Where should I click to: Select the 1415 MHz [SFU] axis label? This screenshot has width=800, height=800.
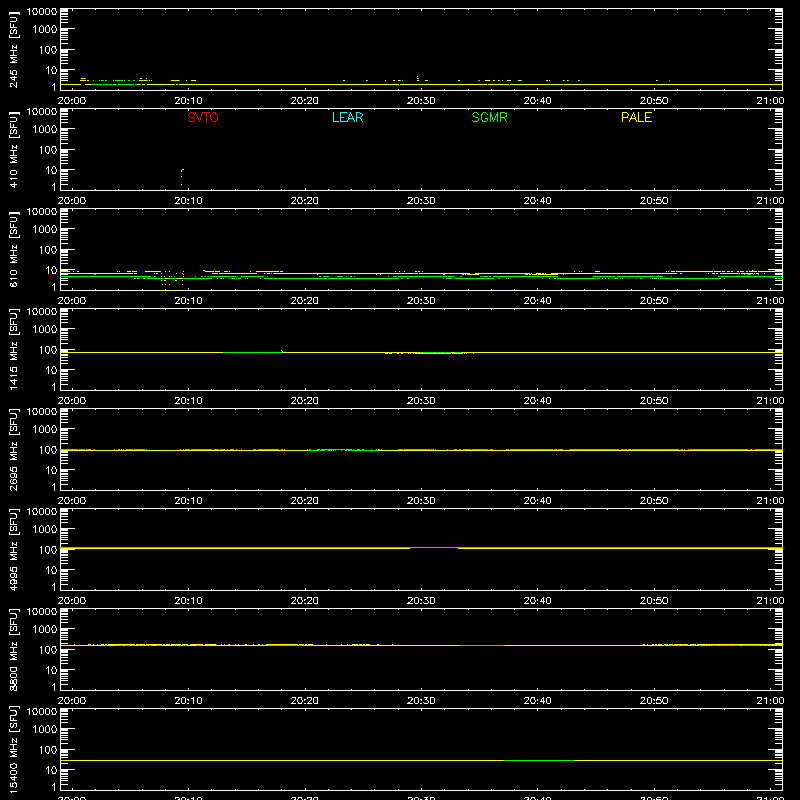click(x=14, y=349)
